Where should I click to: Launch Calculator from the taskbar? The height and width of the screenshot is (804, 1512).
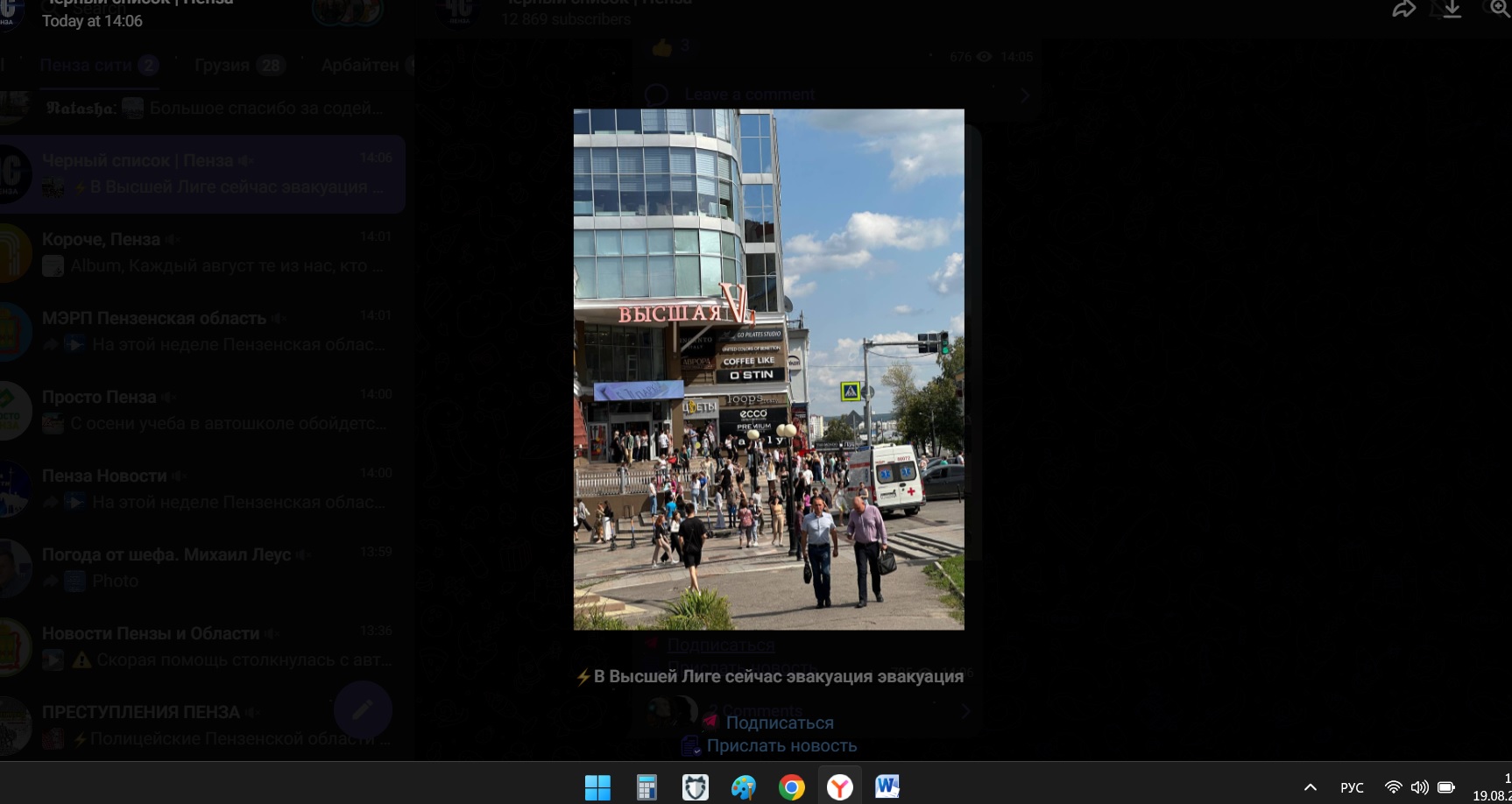click(646, 787)
